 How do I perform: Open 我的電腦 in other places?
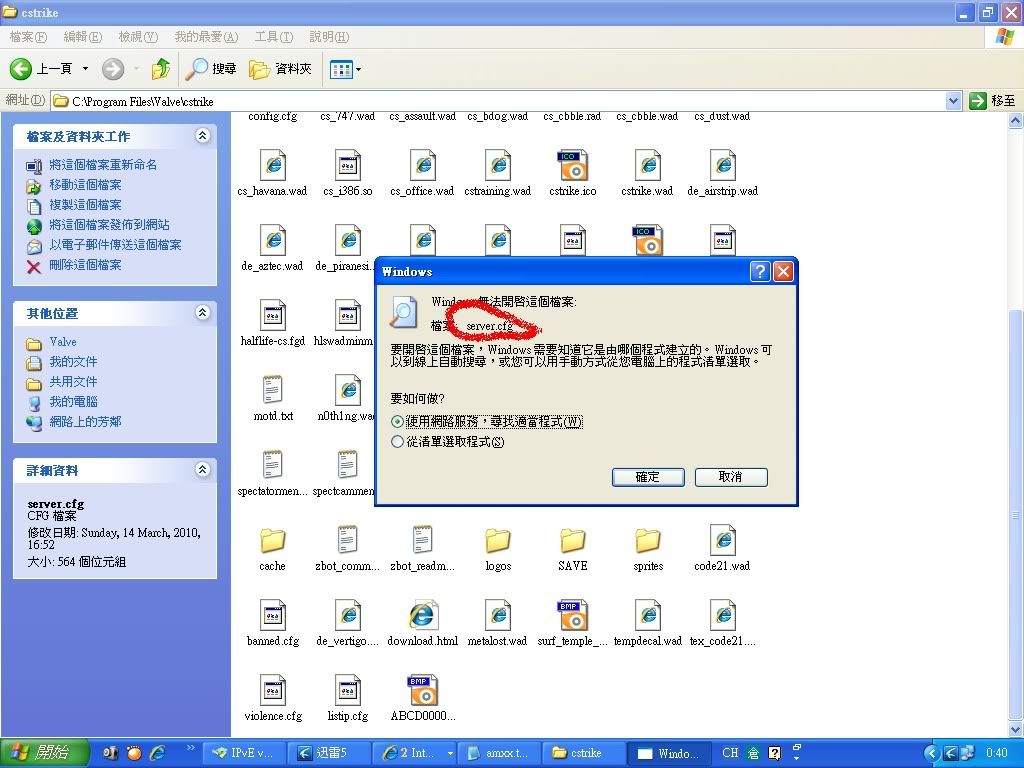(x=73, y=402)
